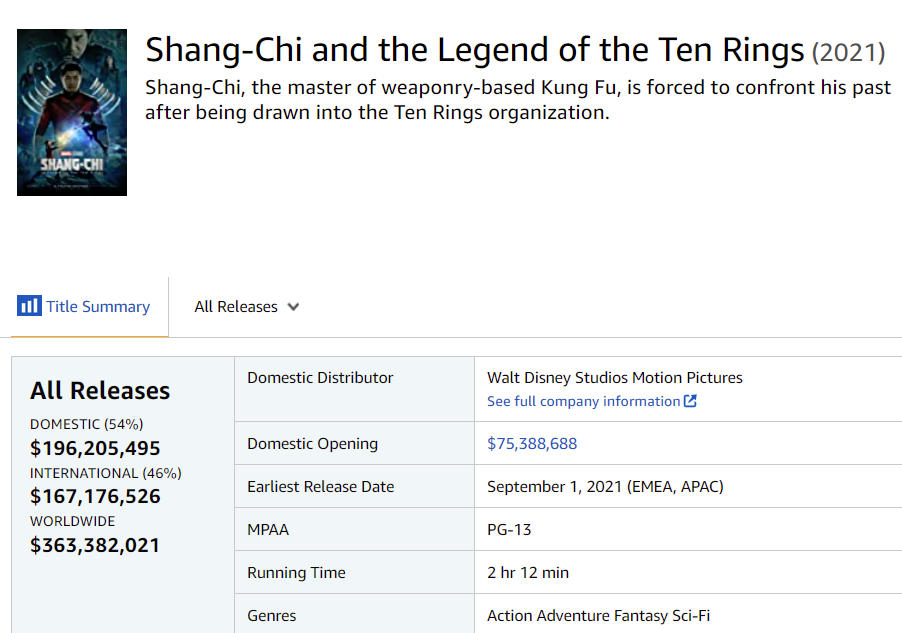Click the PG-13 MPAA rating value
The height and width of the screenshot is (633, 902).
point(509,529)
